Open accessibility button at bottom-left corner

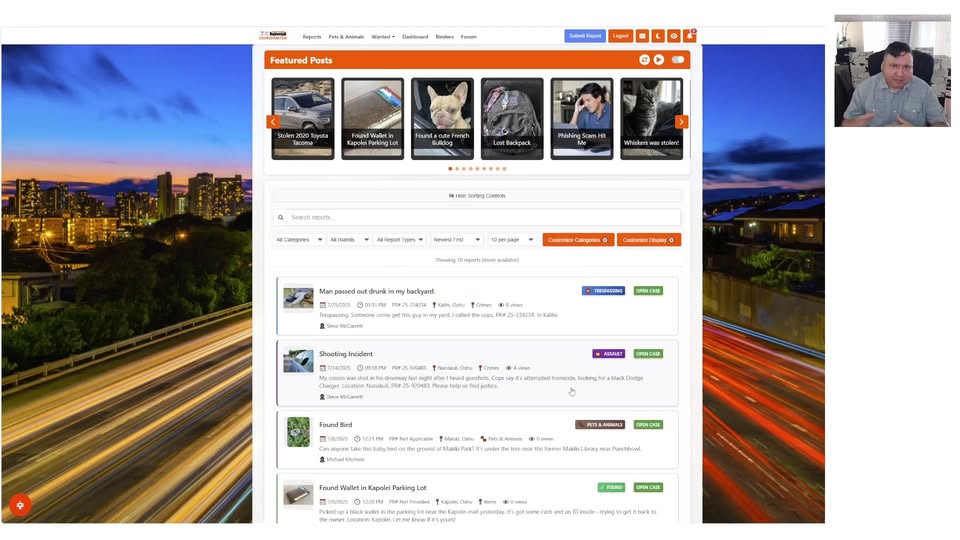point(20,505)
